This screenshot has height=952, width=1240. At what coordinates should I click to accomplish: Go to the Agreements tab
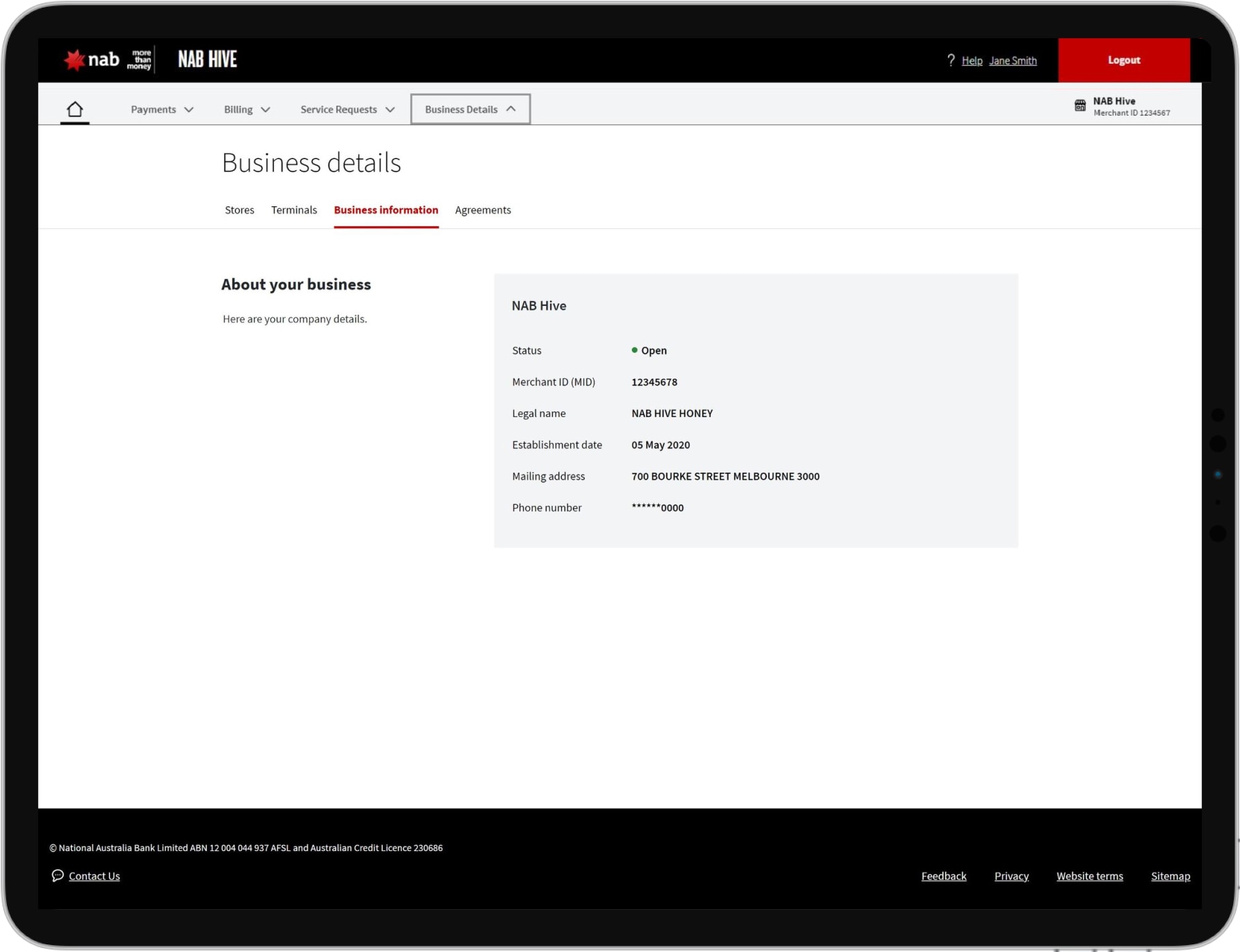click(x=483, y=210)
